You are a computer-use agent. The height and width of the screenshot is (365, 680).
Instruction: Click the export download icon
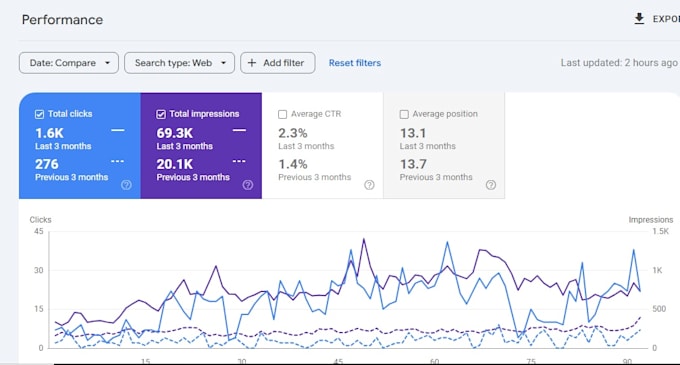coord(639,19)
